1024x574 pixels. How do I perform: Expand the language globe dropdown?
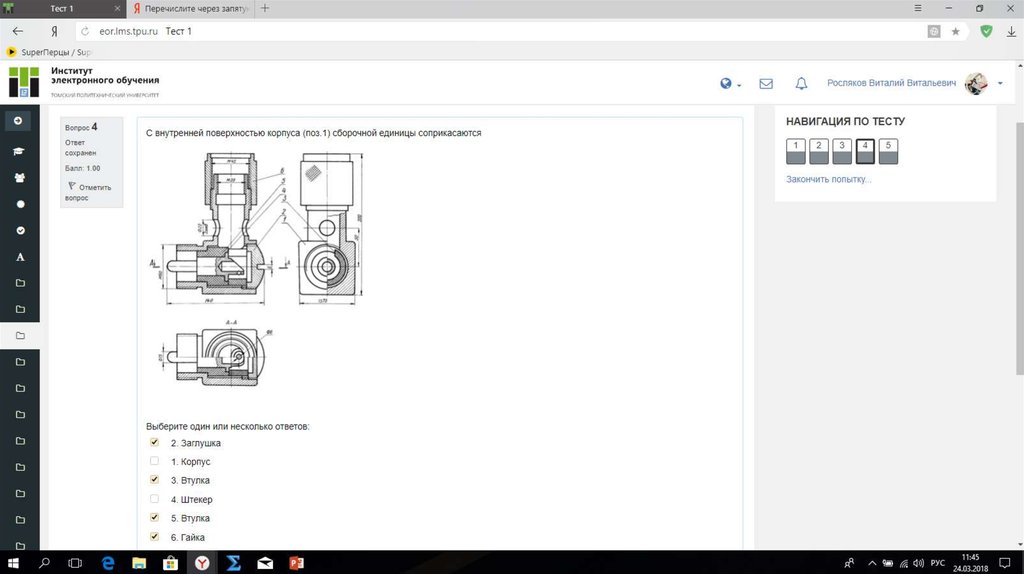click(730, 84)
